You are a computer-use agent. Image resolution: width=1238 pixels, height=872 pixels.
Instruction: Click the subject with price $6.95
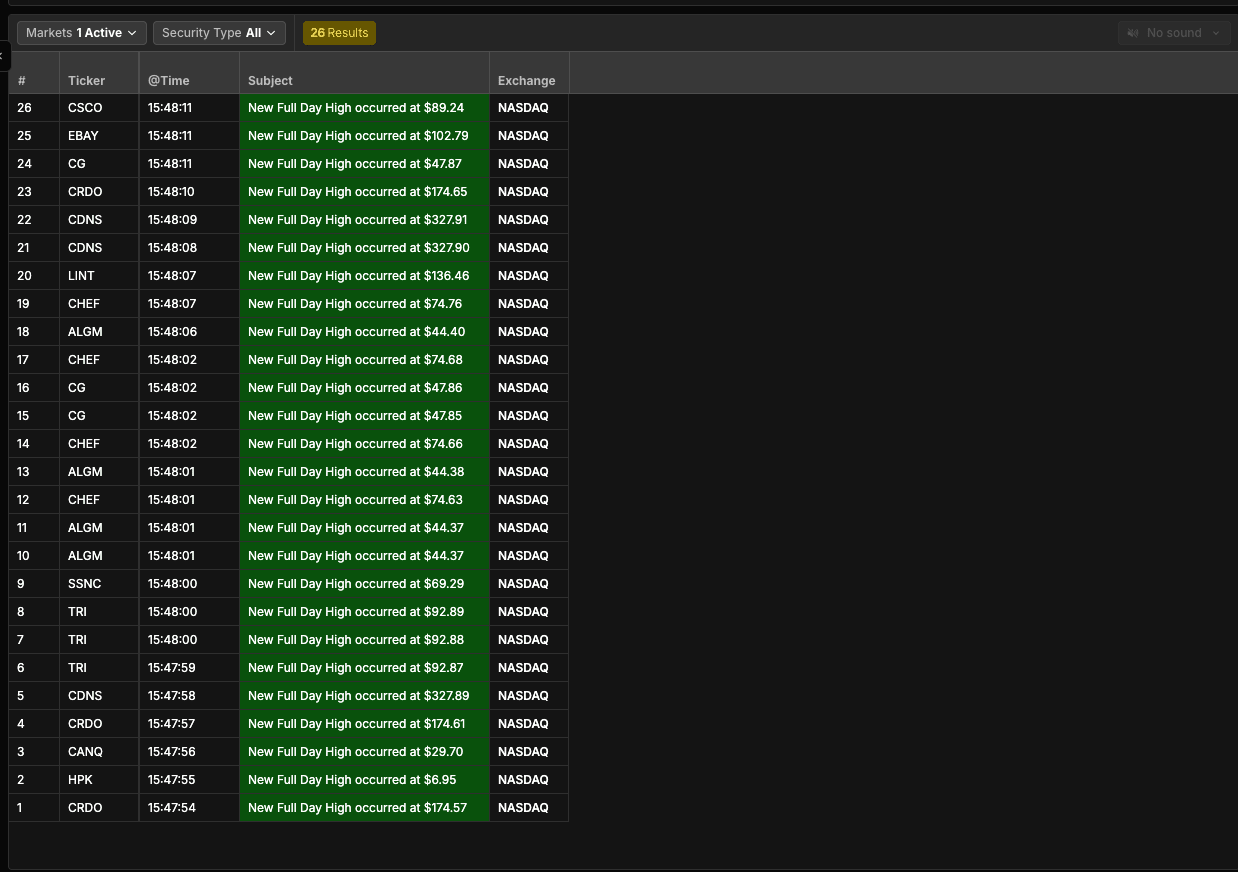(364, 780)
